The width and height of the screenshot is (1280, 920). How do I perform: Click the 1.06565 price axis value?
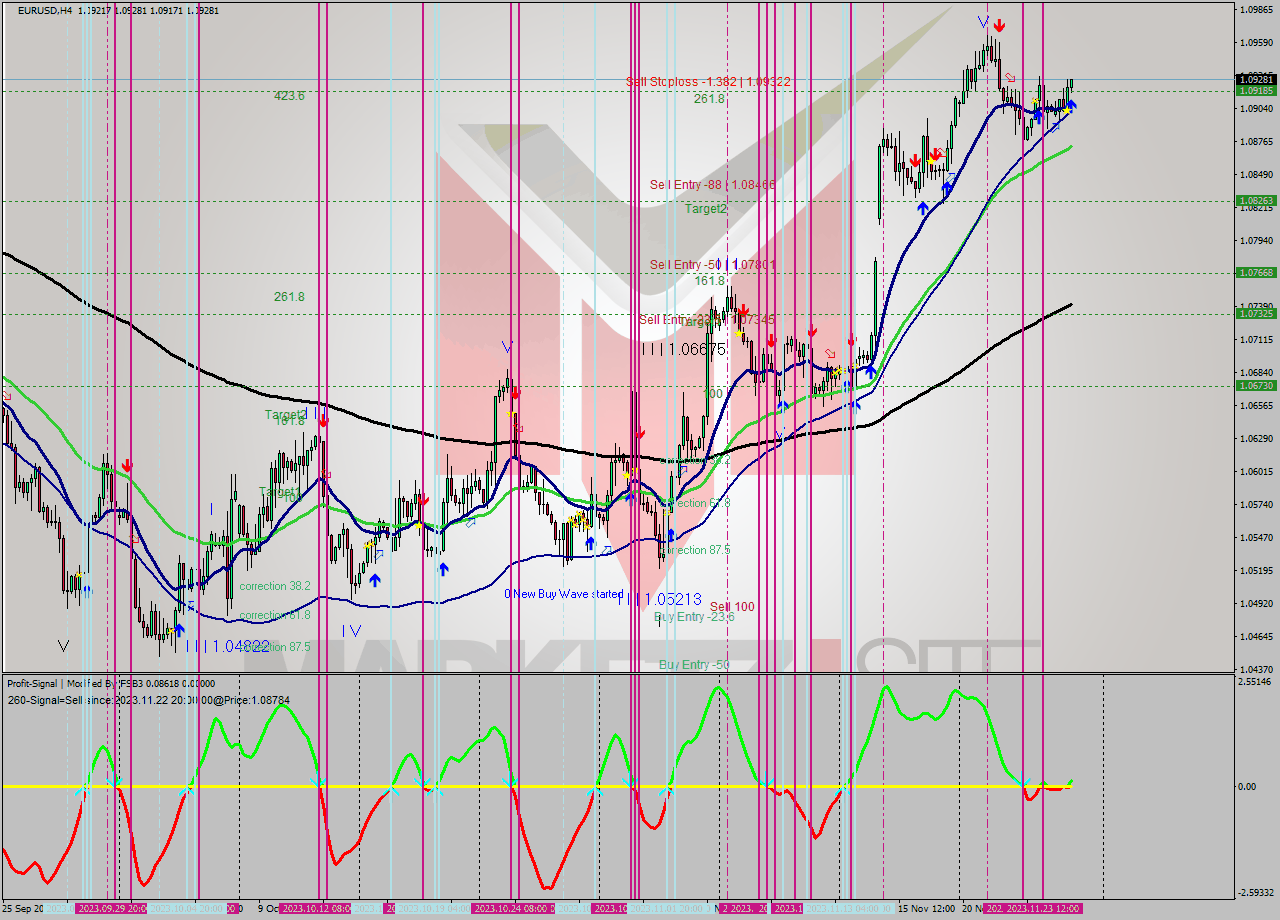1256,406
